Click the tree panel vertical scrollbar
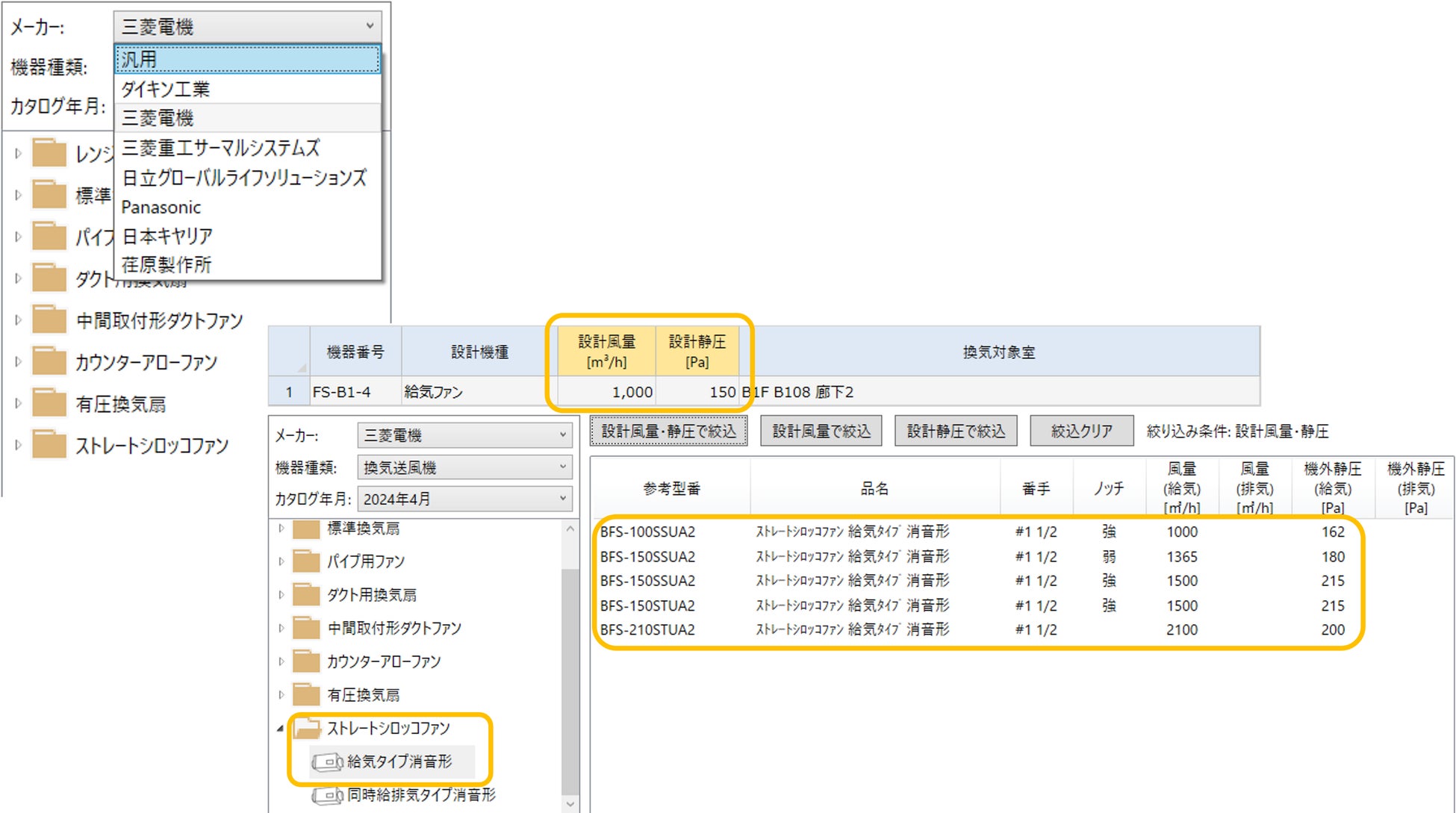 (570, 672)
